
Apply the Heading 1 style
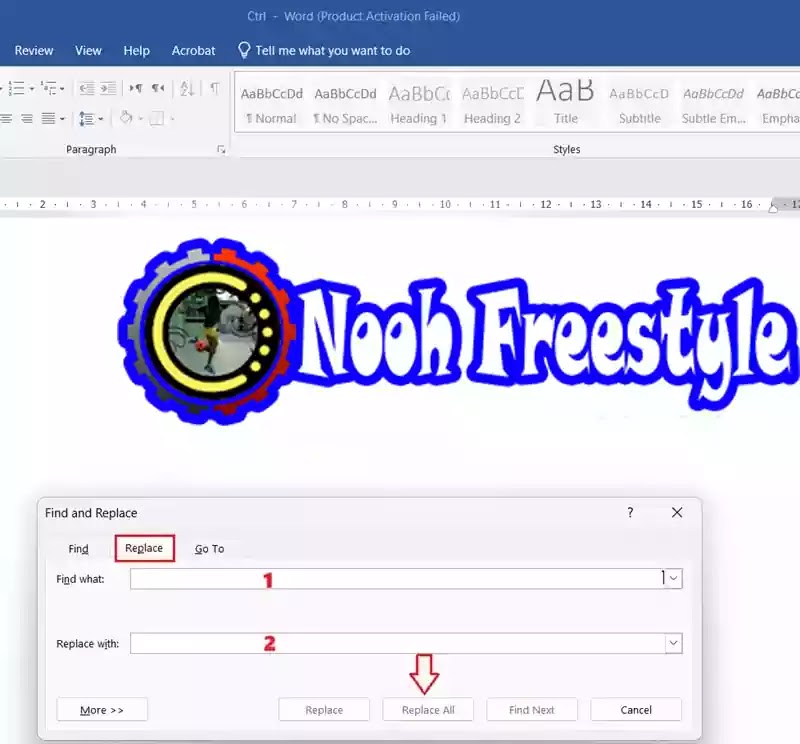point(419,105)
